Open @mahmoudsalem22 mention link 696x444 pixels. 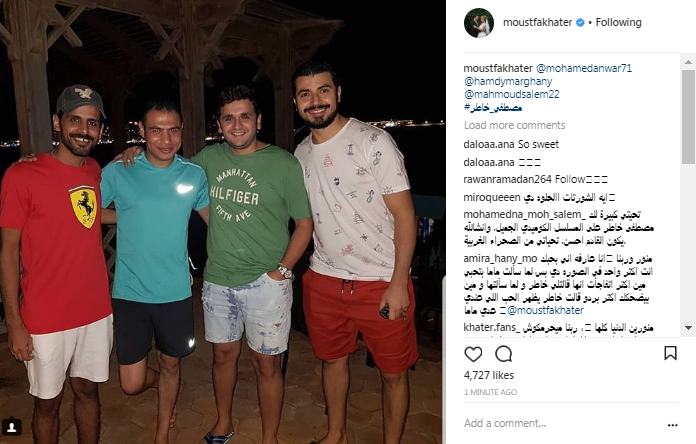click(511, 94)
